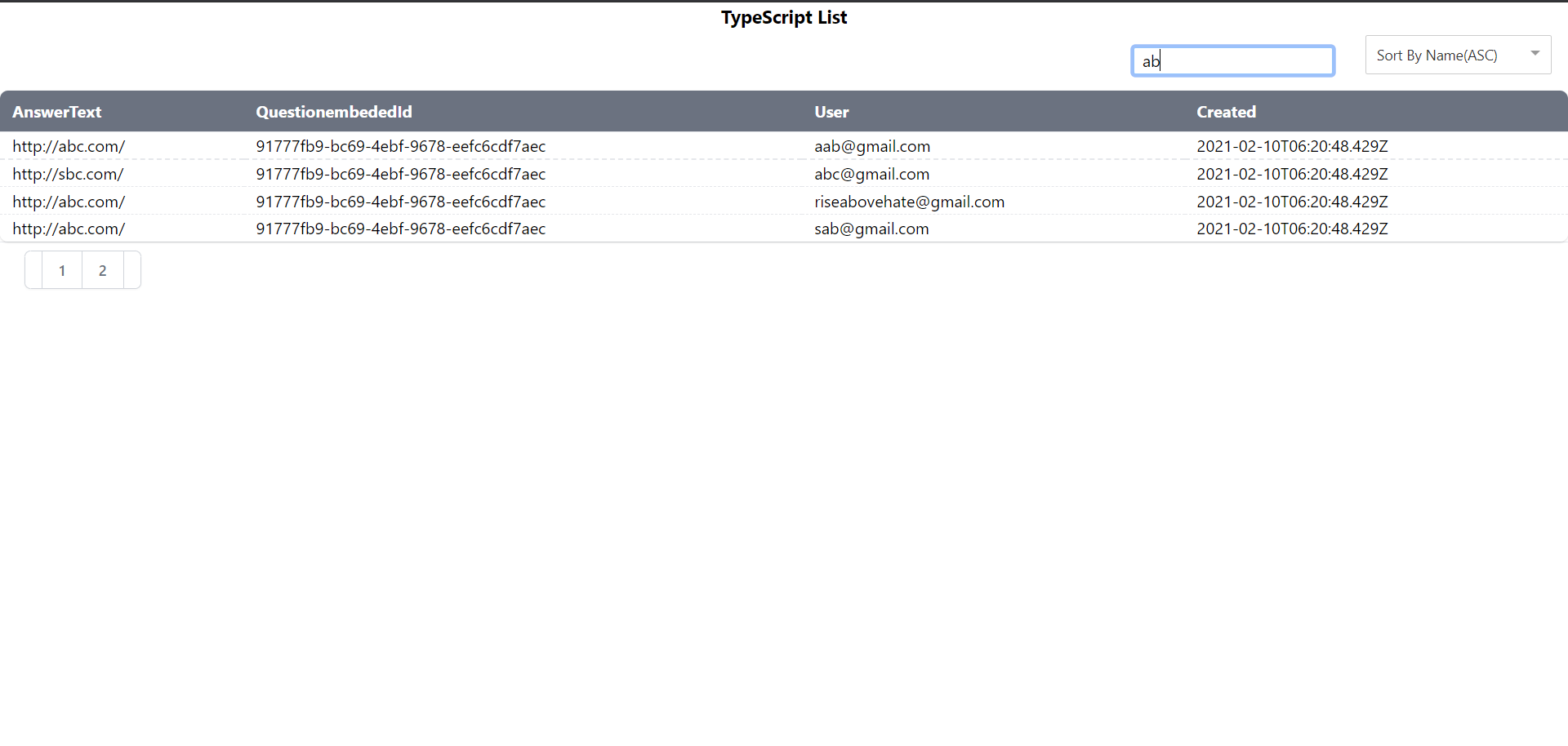
Task: Select the row for abc@gmail.com
Action: pyautogui.click(x=871, y=174)
